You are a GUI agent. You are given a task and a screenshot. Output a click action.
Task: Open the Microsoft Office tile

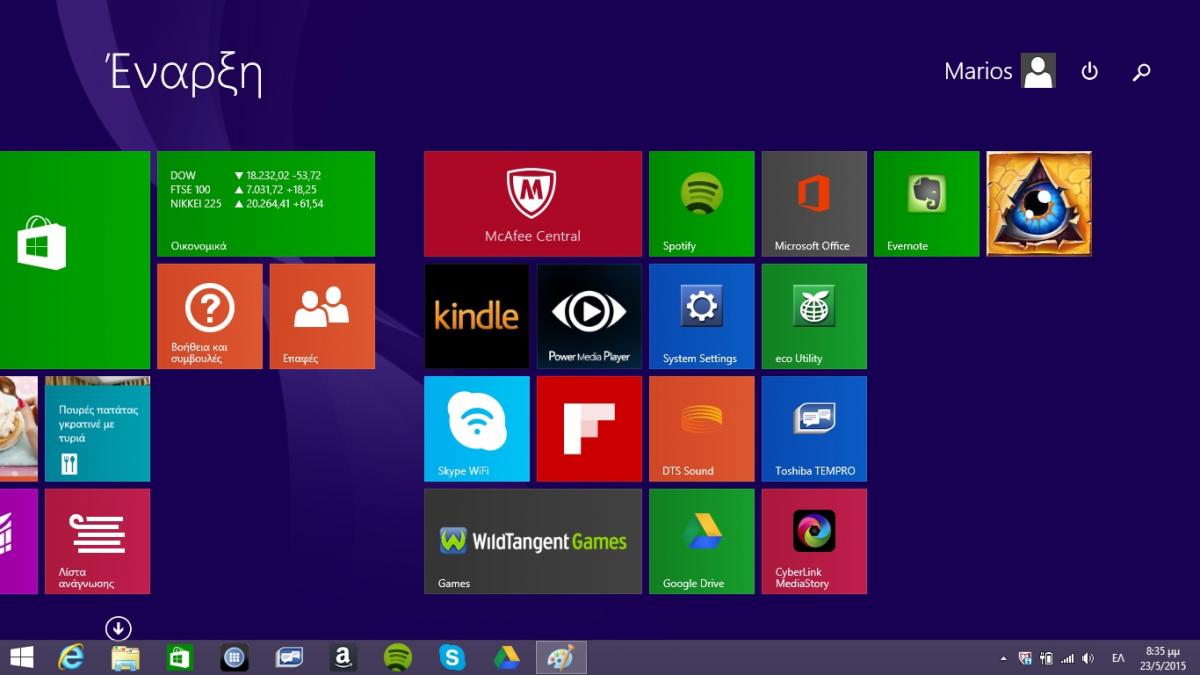(814, 204)
